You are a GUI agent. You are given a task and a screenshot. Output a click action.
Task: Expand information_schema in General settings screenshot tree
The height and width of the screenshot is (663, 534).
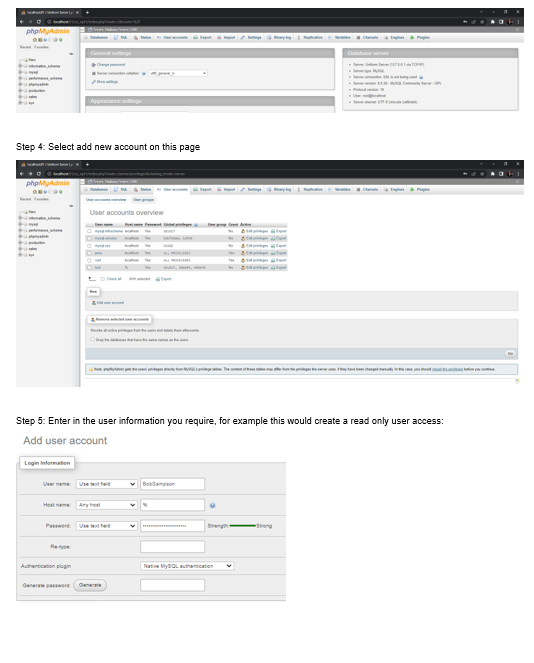click(20, 66)
